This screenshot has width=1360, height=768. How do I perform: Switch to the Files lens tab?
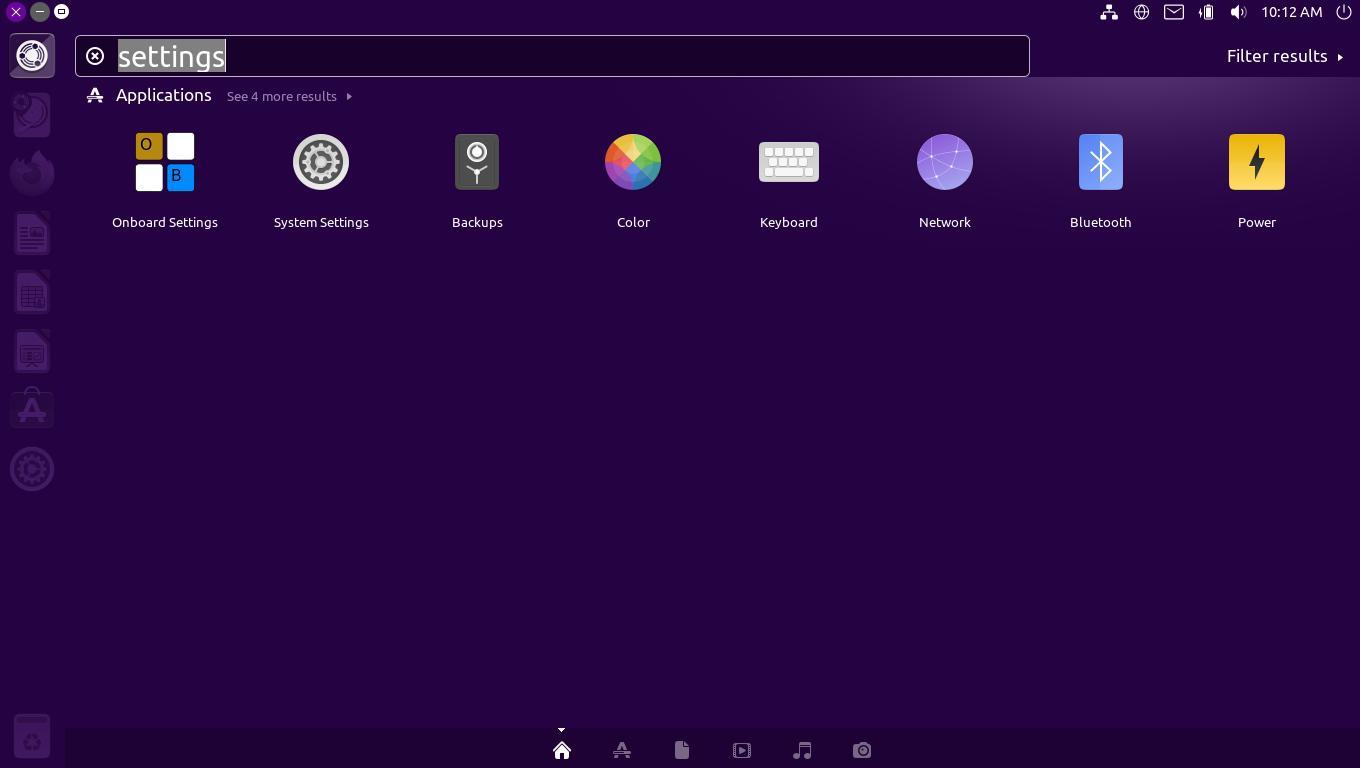click(x=682, y=750)
